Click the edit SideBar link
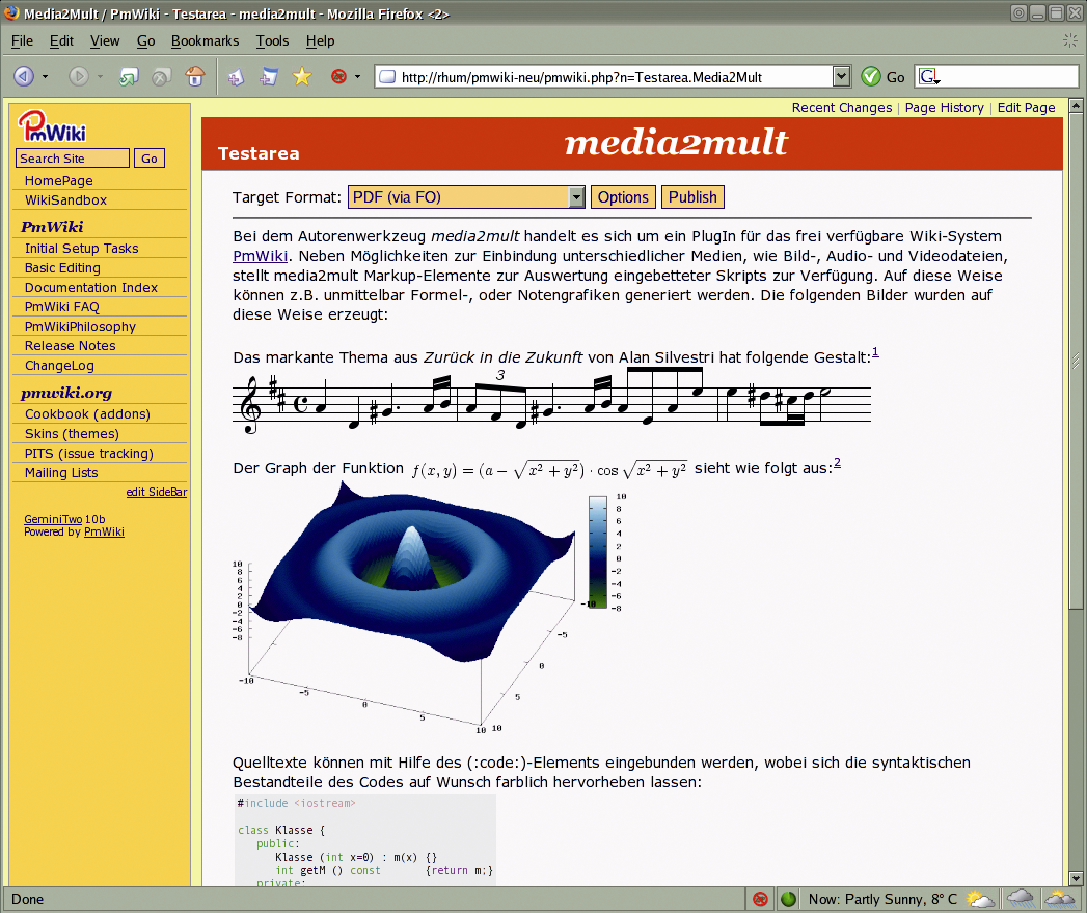The image size is (1087, 913). [157, 492]
